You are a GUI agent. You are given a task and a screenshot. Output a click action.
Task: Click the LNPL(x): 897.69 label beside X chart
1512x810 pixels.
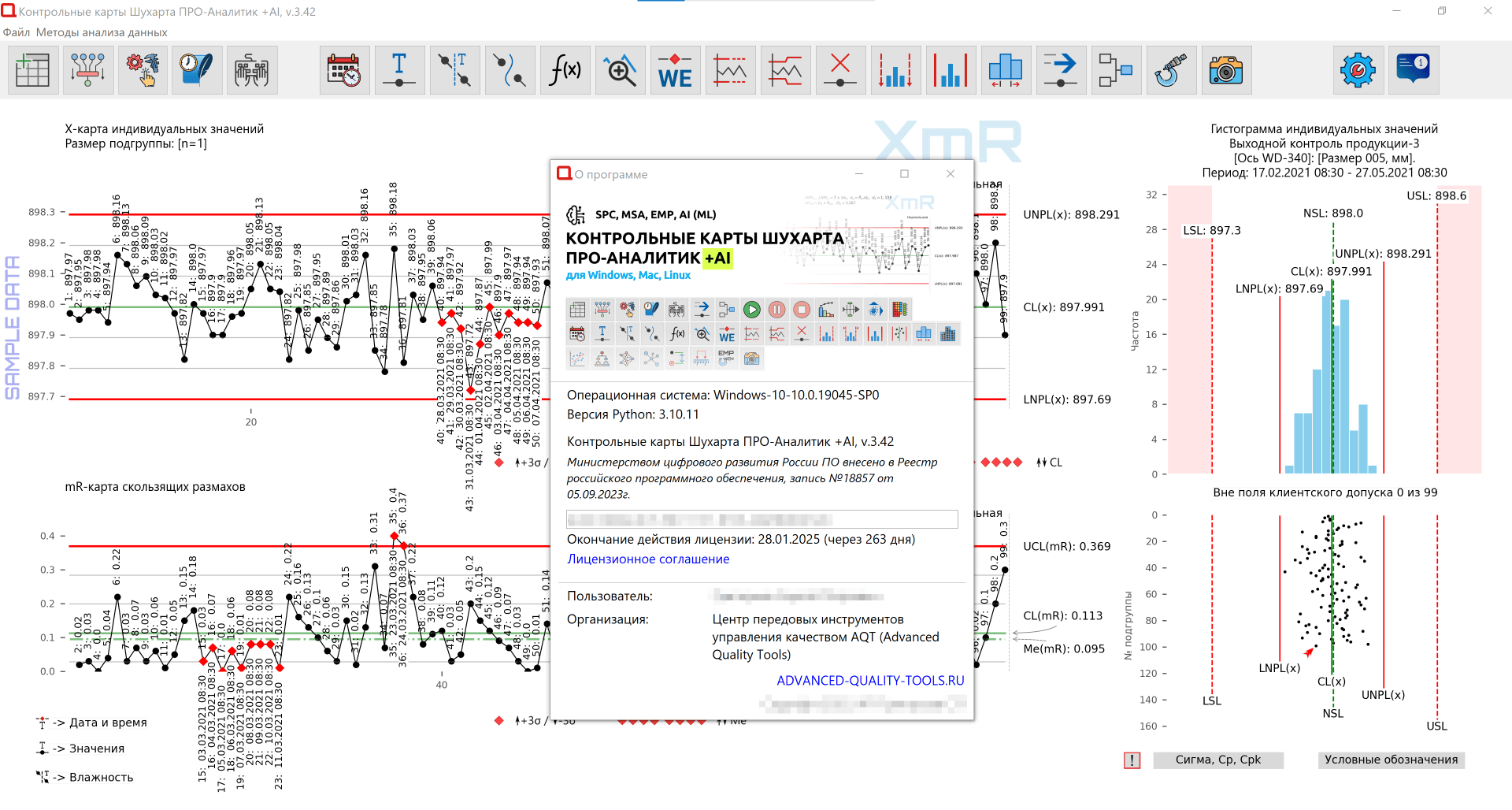[x=1067, y=399]
